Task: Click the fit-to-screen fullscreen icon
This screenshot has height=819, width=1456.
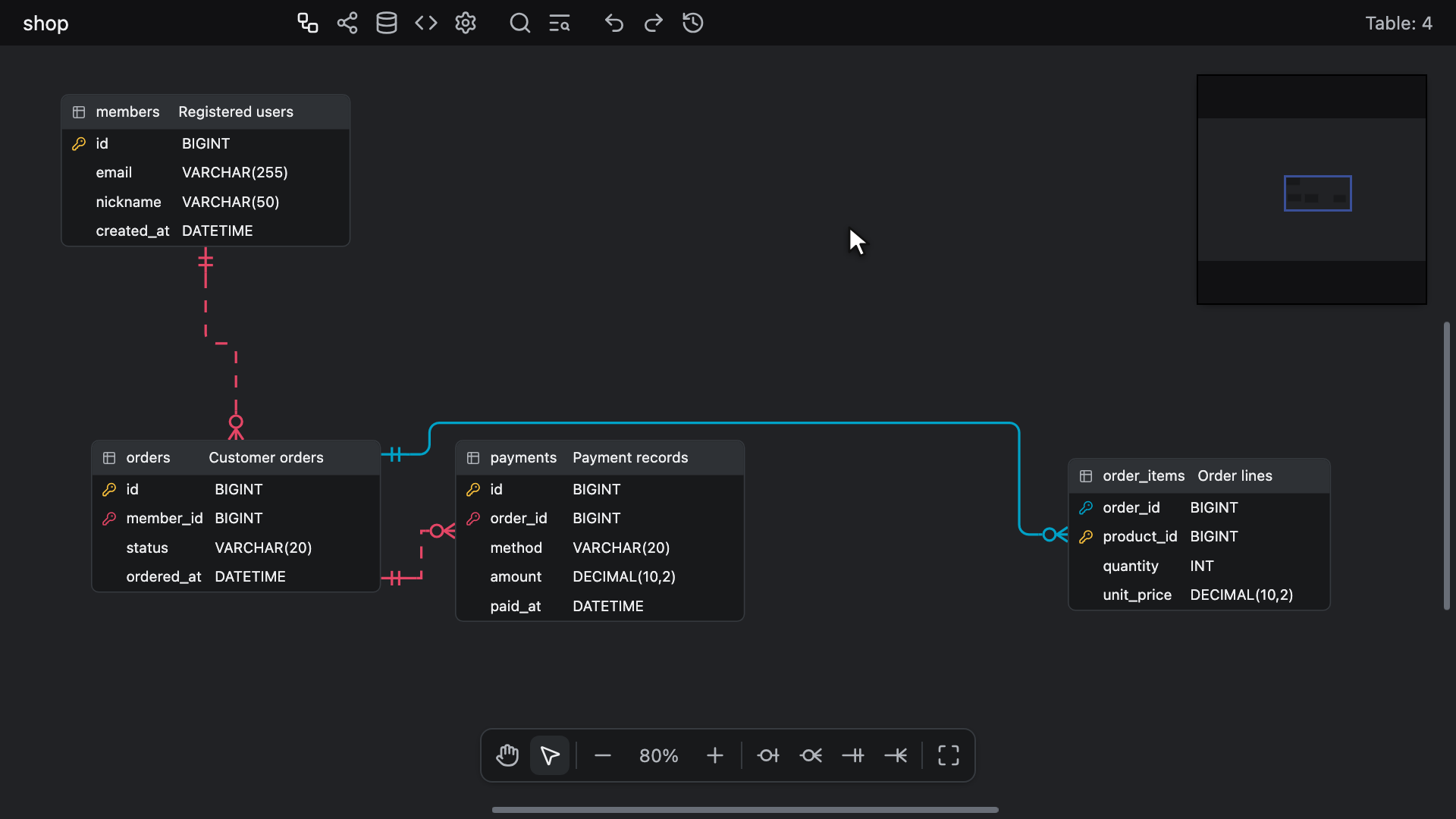Action: [949, 755]
